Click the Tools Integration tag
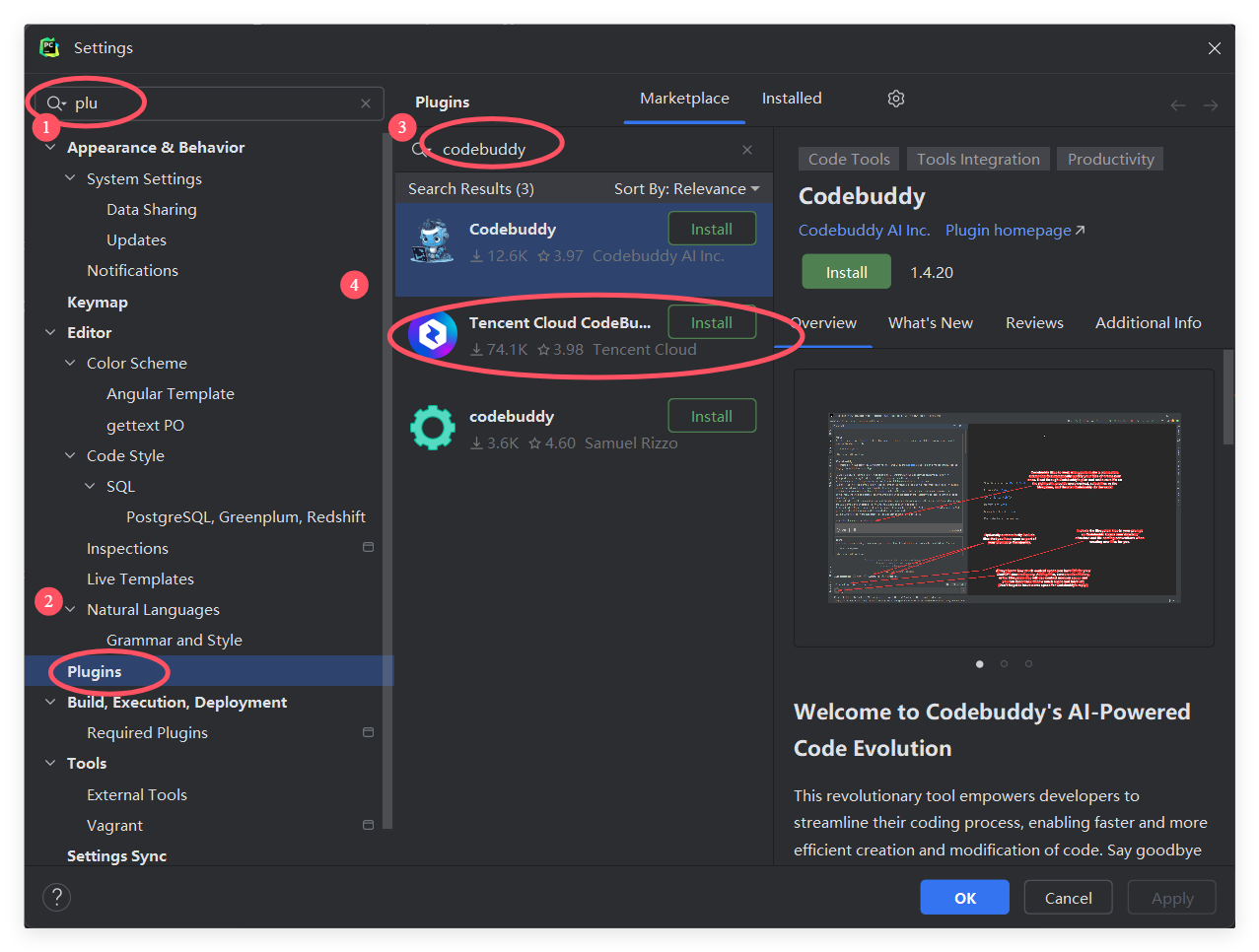Viewport: 1259px width, 952px height. click(x=978, y=159)
